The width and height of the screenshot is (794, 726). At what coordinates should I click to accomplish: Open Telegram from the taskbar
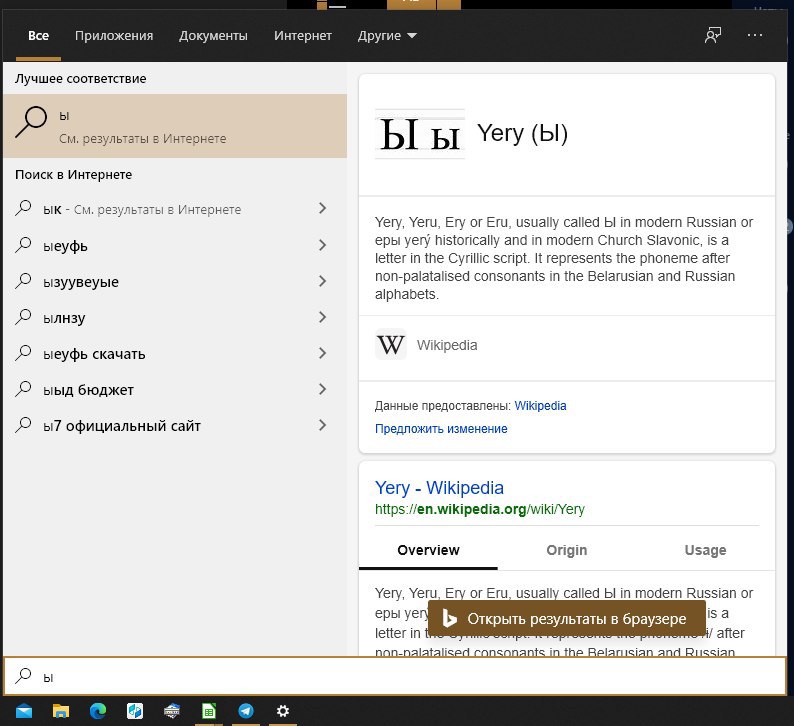coord(246,711)
